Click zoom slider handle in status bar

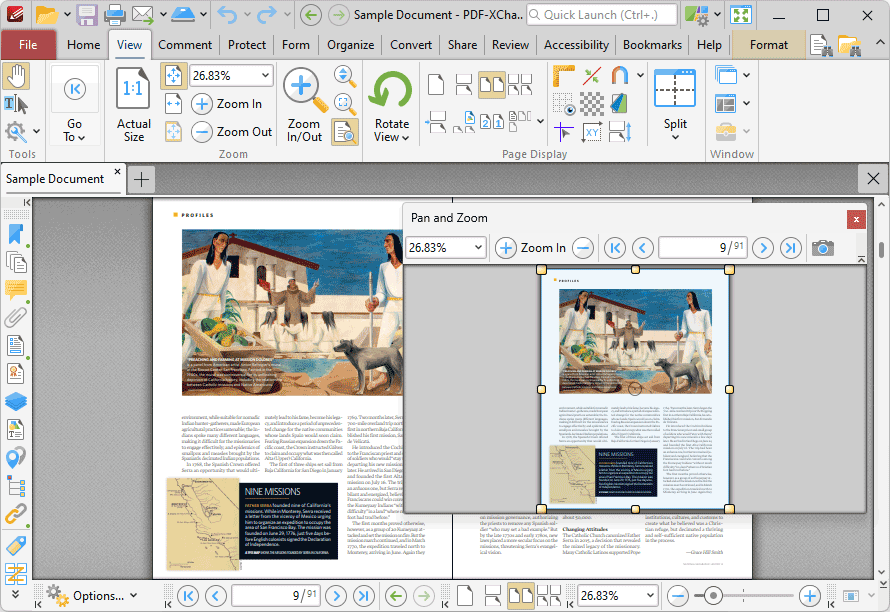coord(713,596)
